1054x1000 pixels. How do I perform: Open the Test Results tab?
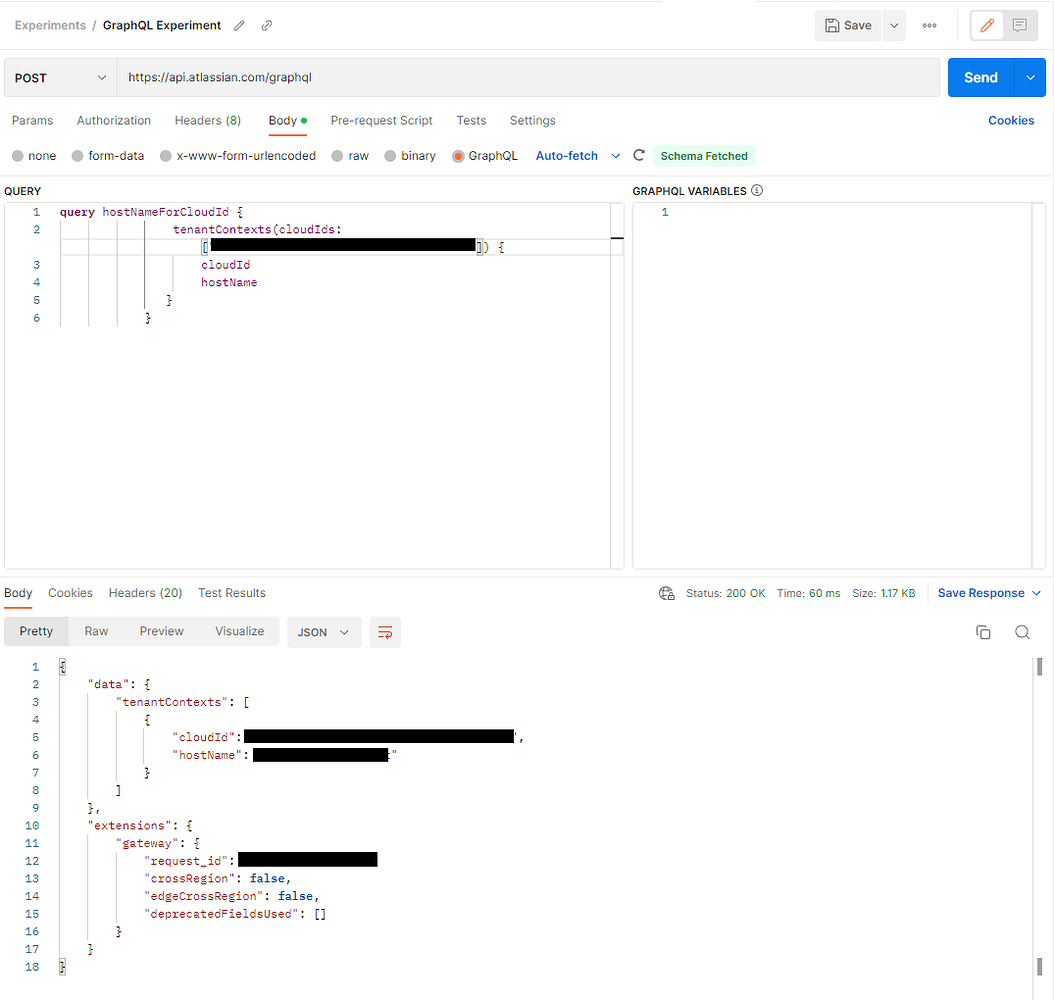pyautogui.click(x=231, y=592)
